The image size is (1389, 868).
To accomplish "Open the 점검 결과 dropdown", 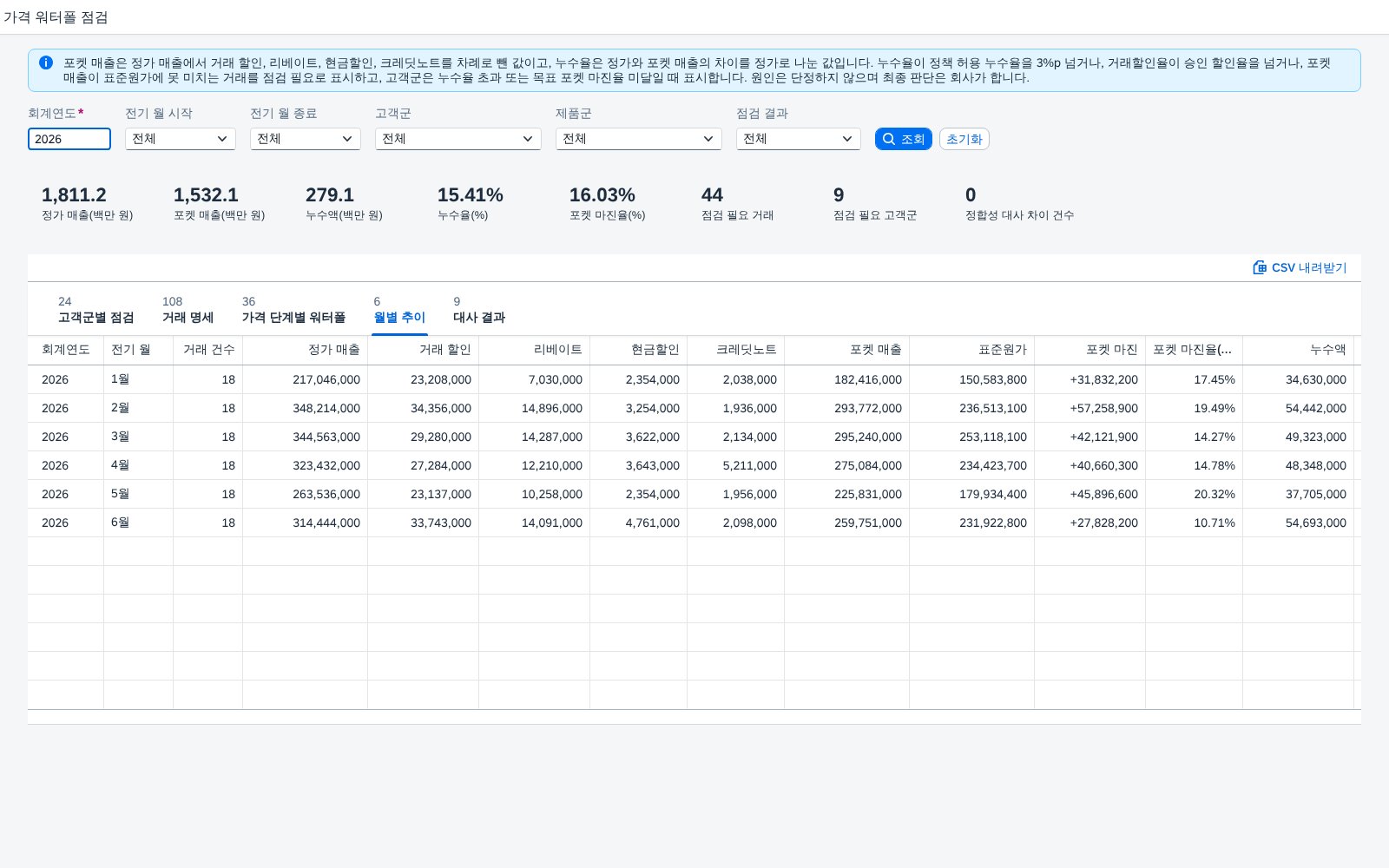I will pyautogui.click(x=799, y=139).
